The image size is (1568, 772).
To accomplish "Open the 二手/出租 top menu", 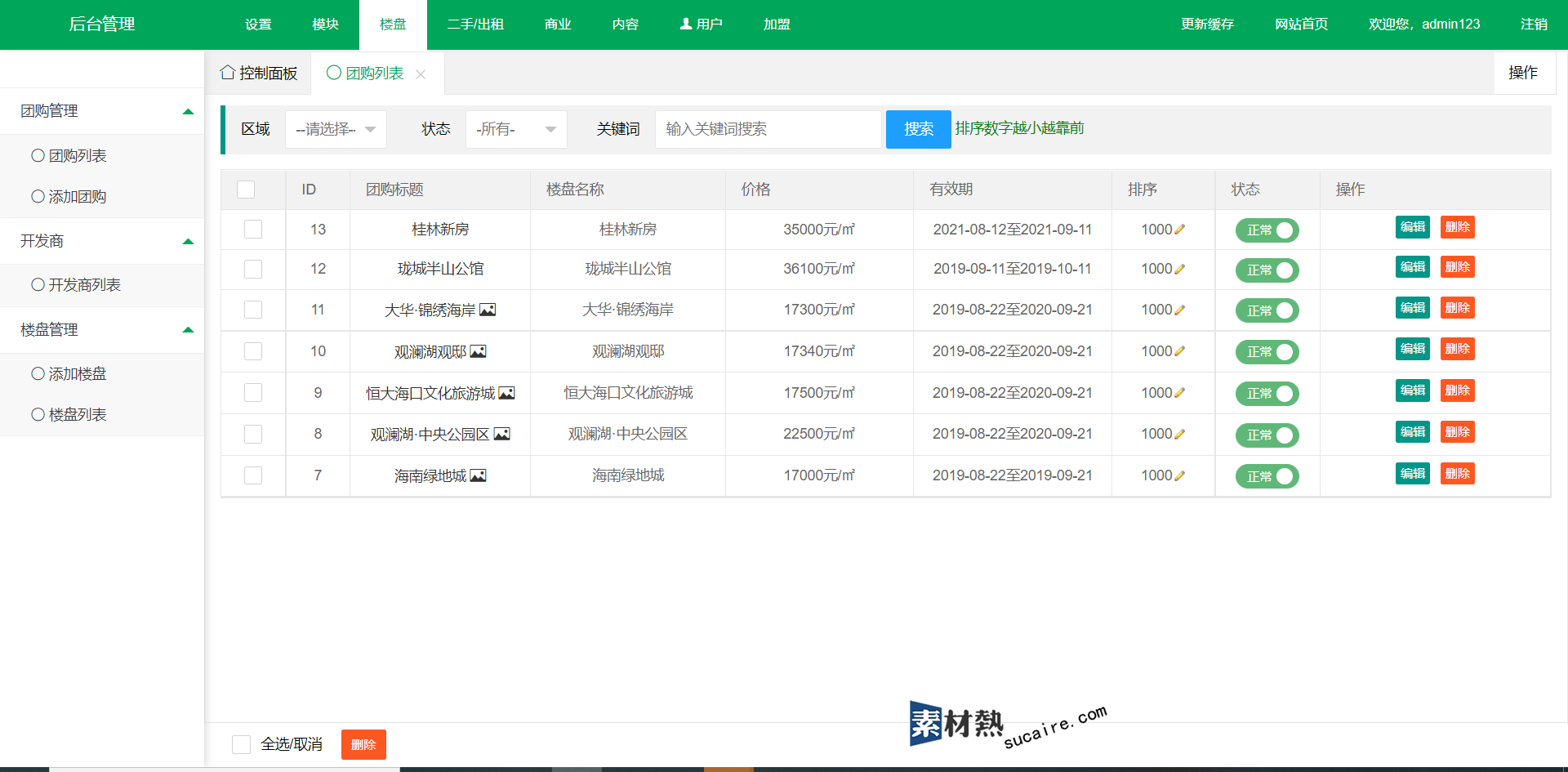I will click(475, 25).
